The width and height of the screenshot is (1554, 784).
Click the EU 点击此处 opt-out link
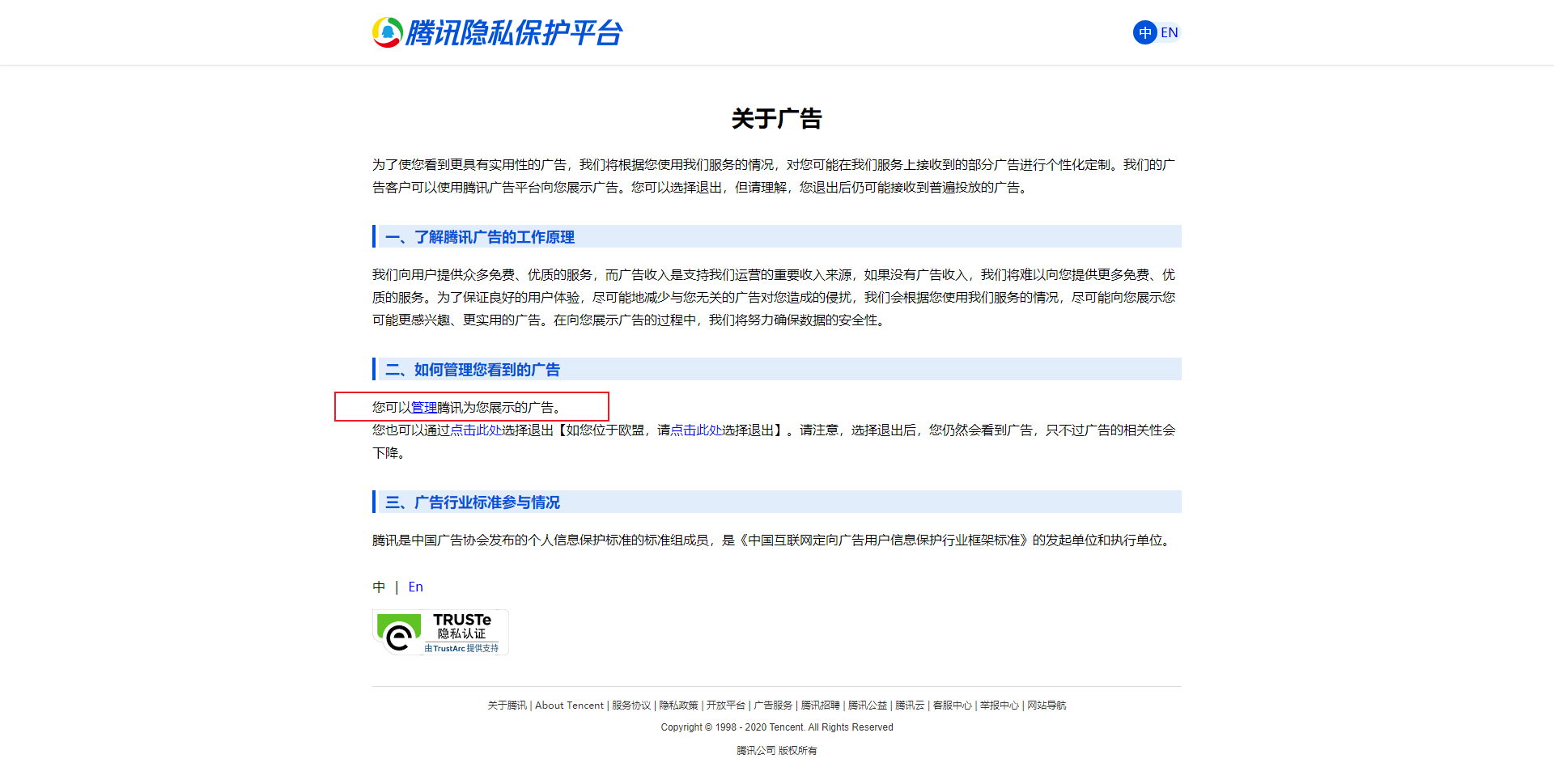click(696, 430)
